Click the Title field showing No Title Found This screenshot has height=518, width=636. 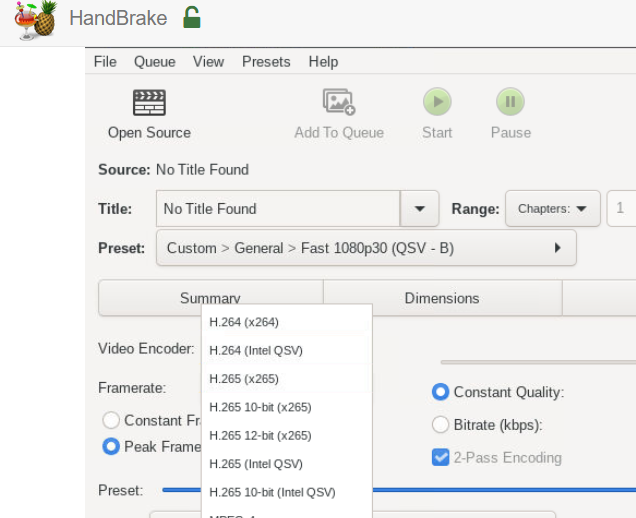click(278, 208)
